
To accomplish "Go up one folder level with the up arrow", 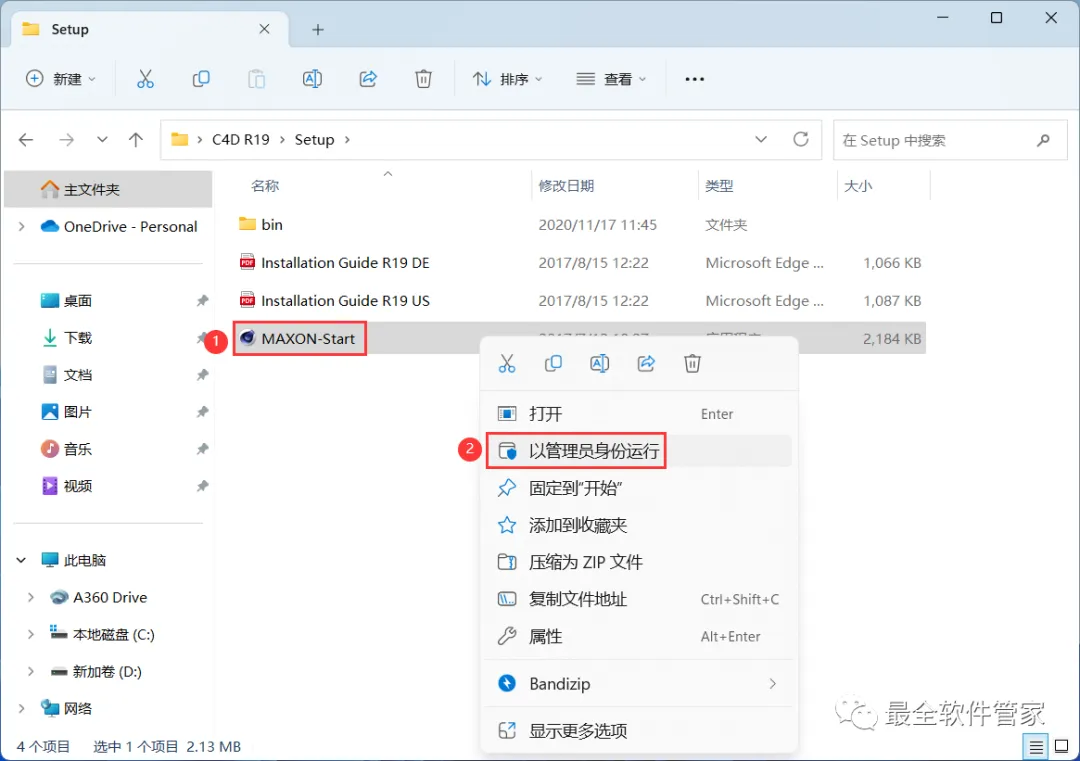I will click(136, 140).
